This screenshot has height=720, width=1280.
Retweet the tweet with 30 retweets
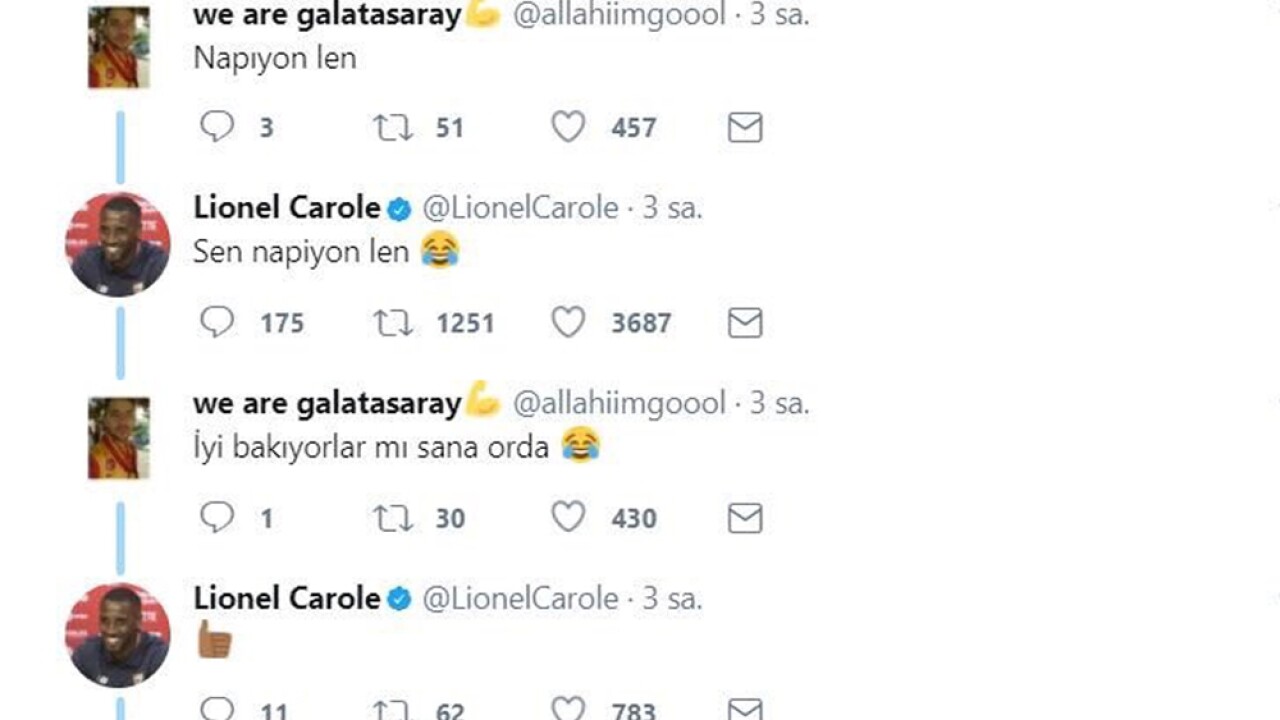click(x=392, y=518)
